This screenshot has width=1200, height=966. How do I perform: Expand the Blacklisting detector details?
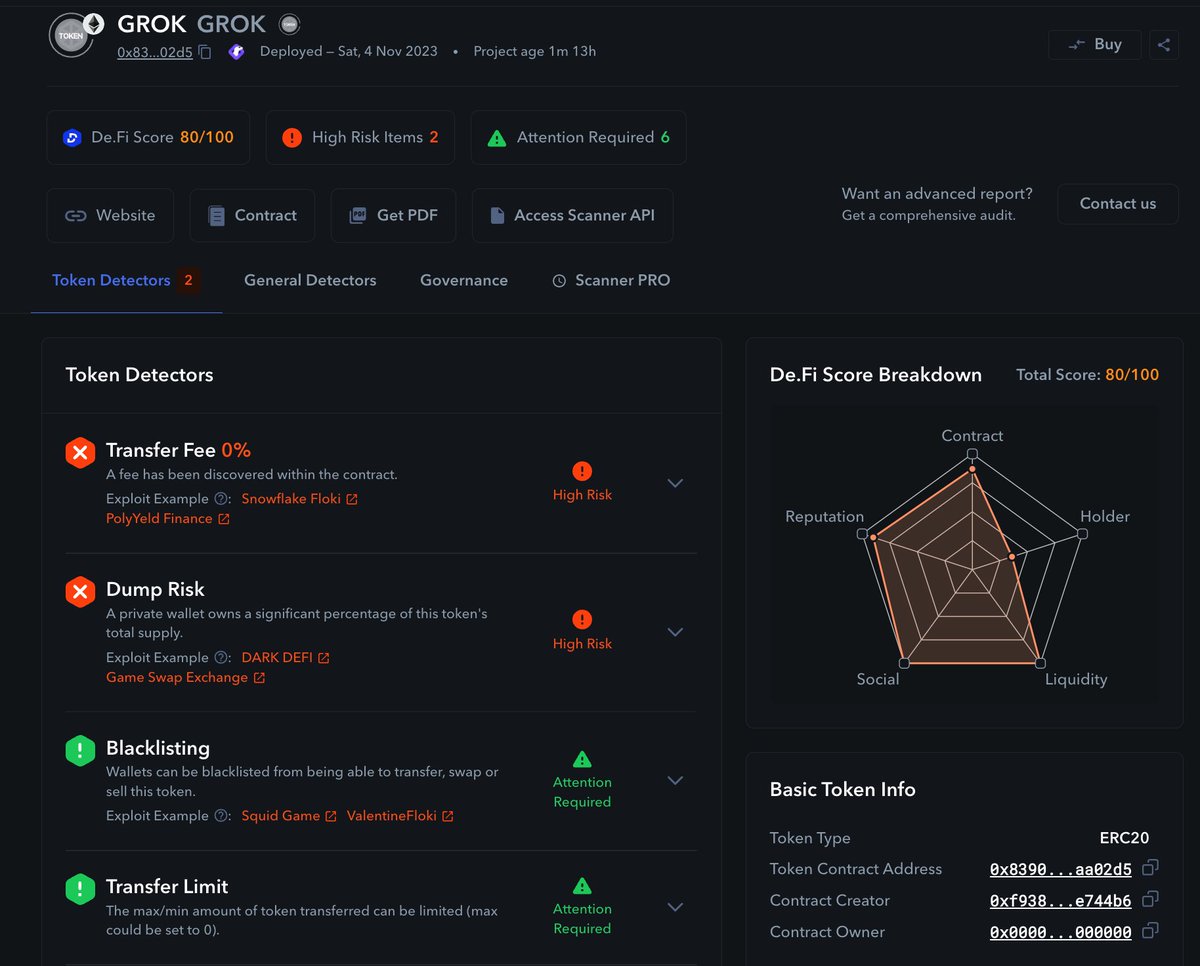(675, 780)
